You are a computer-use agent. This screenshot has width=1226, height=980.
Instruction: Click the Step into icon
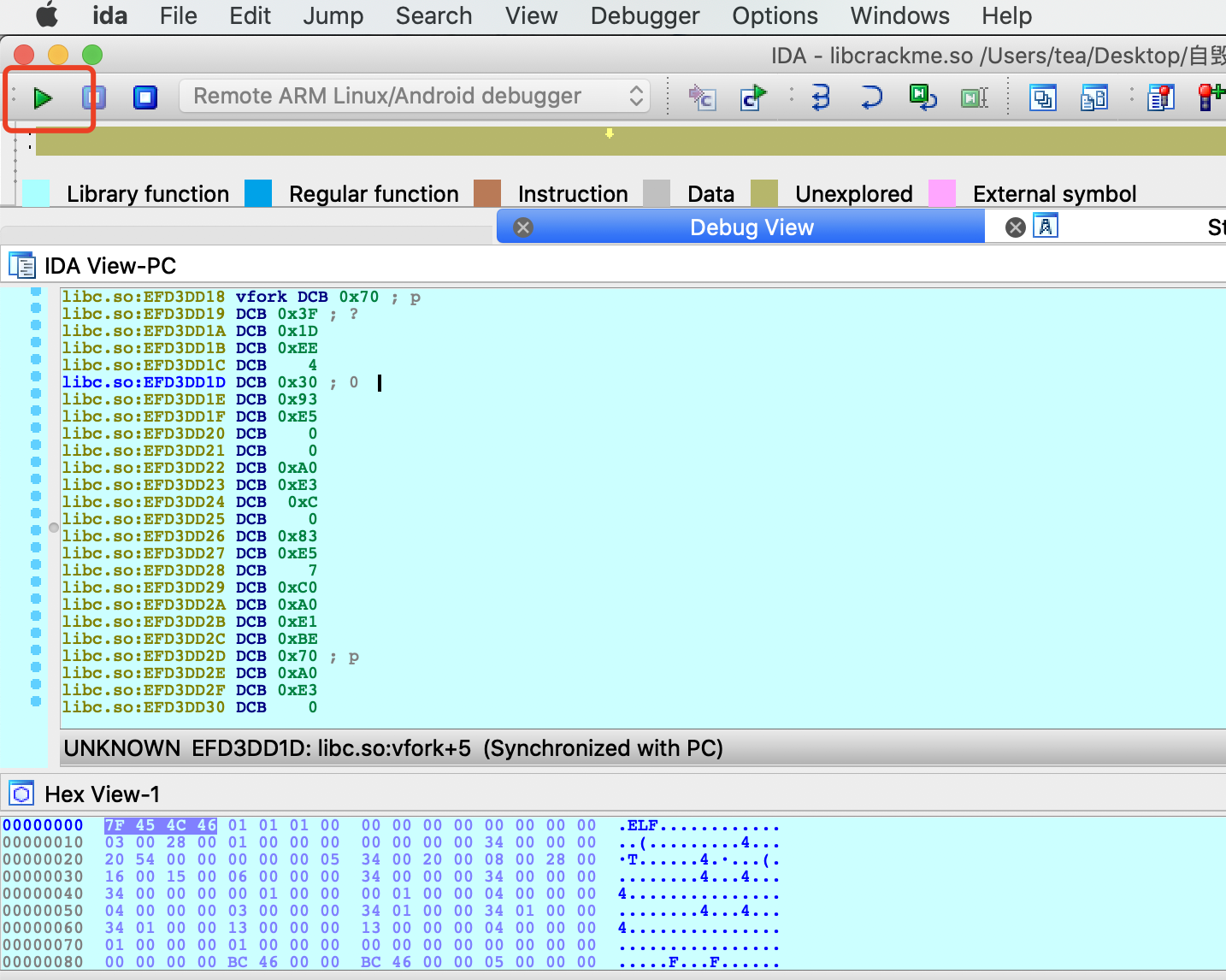point(820,97)
